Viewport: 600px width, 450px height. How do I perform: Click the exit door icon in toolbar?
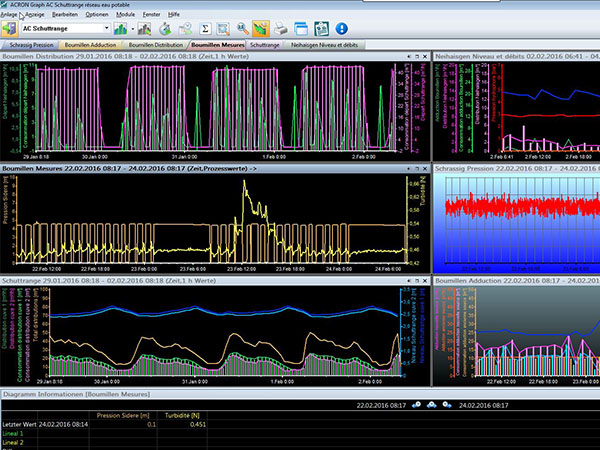point(10,29)
